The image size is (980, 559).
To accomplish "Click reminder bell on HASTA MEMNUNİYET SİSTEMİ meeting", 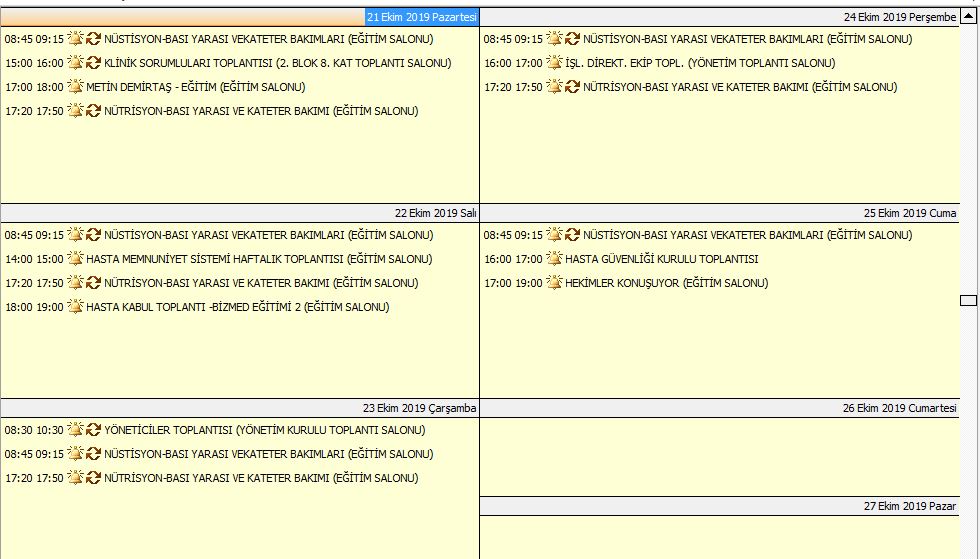I will (x=75, y=259).
